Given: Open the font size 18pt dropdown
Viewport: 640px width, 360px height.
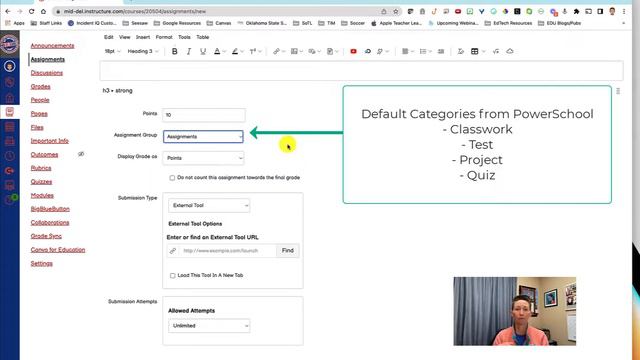Looking at the screenshot, I should [x=112, y=51].
